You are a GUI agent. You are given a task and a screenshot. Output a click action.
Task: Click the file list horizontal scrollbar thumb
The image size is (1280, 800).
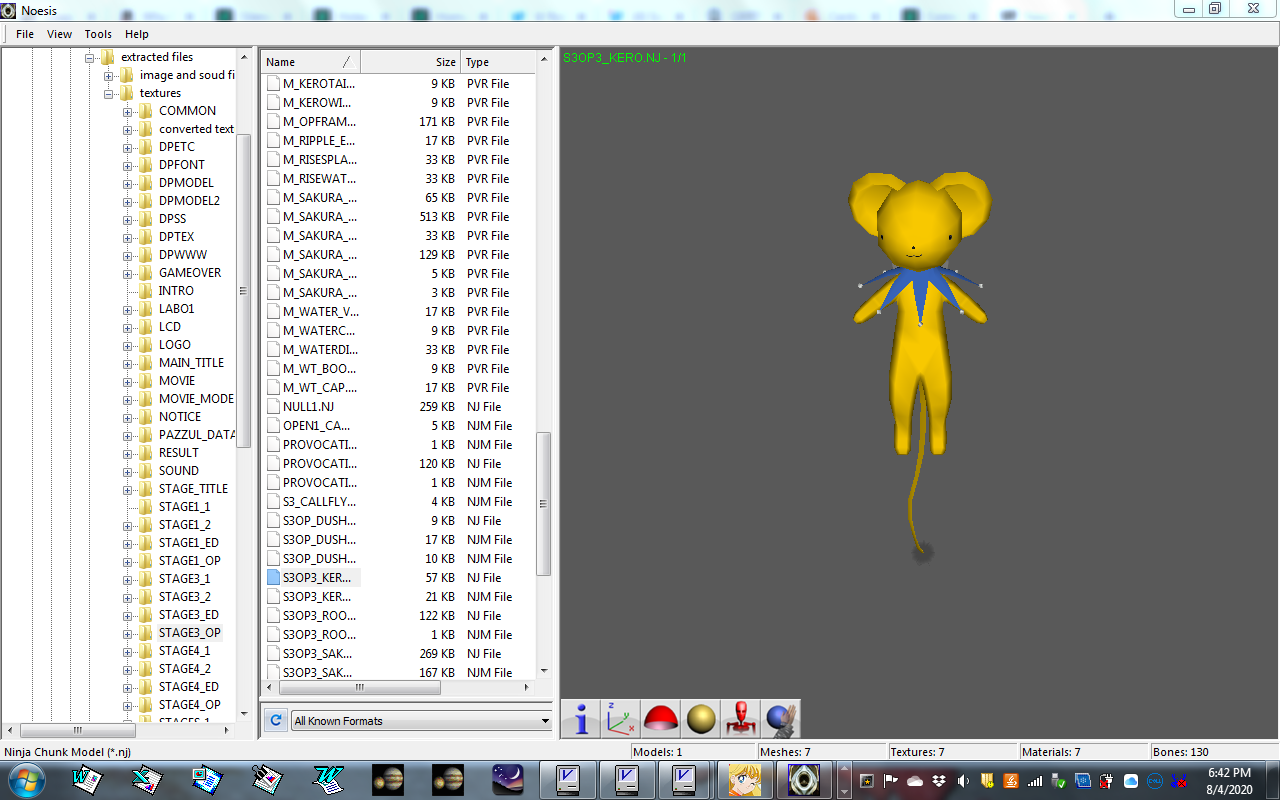point(359,688)
